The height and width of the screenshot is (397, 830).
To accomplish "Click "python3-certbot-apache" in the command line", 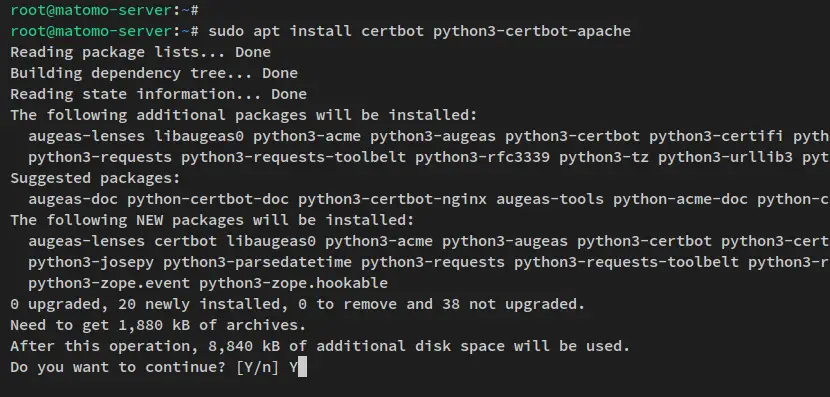I will [x=532, y=31].
